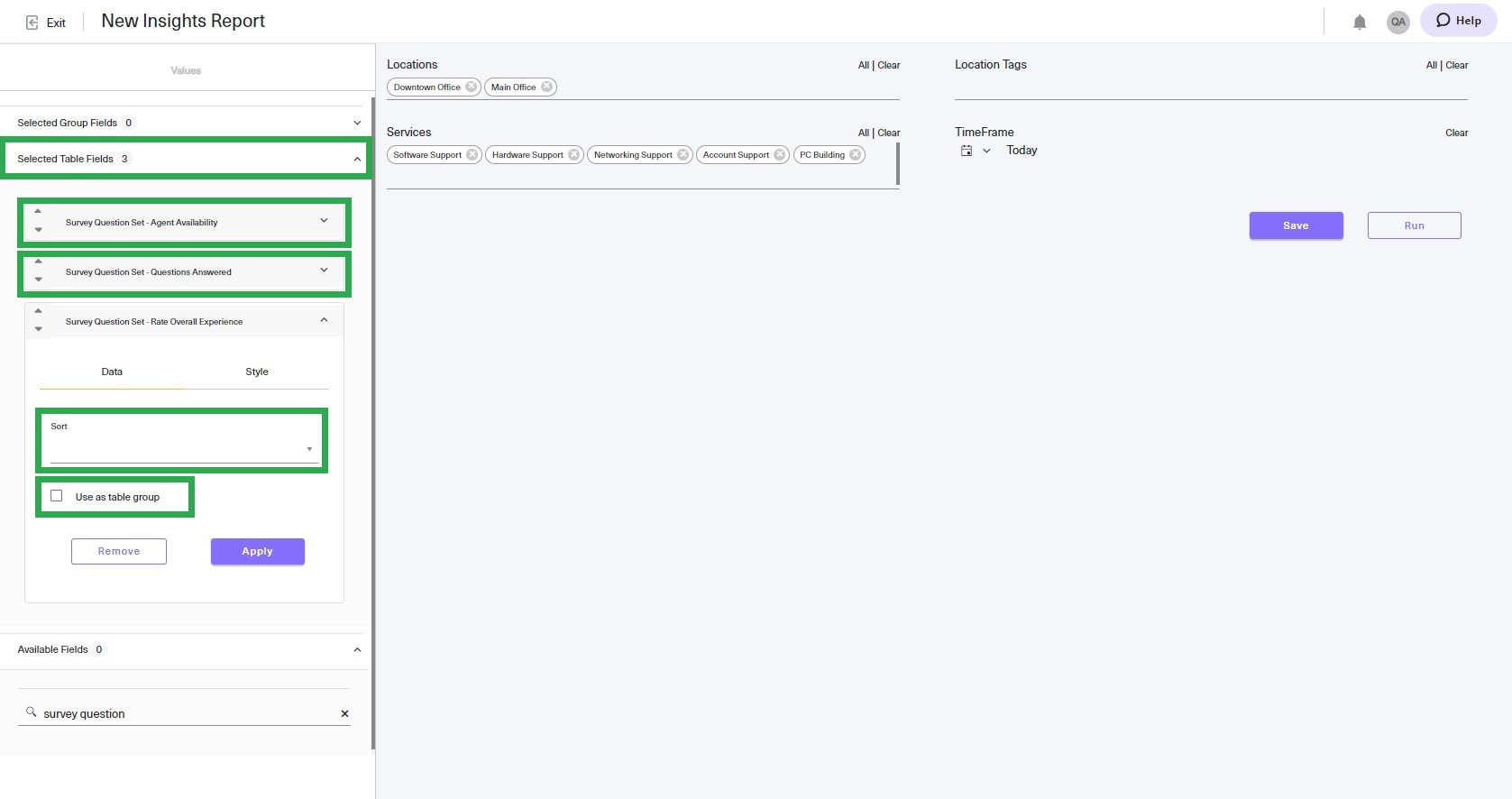Remove the Hardware Support service chip

[574, 154]
